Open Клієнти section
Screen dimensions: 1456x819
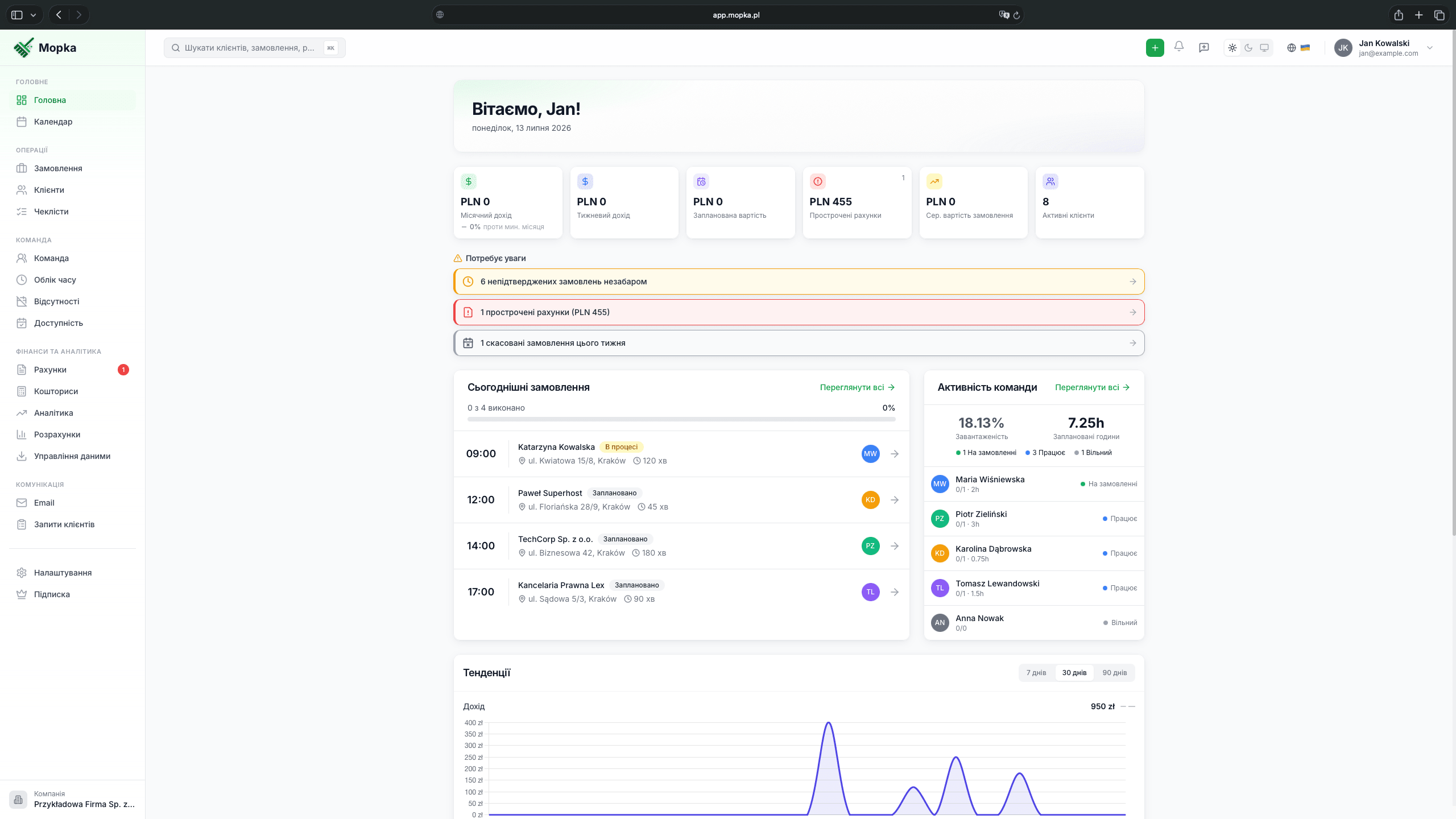(x=73, y=190)
